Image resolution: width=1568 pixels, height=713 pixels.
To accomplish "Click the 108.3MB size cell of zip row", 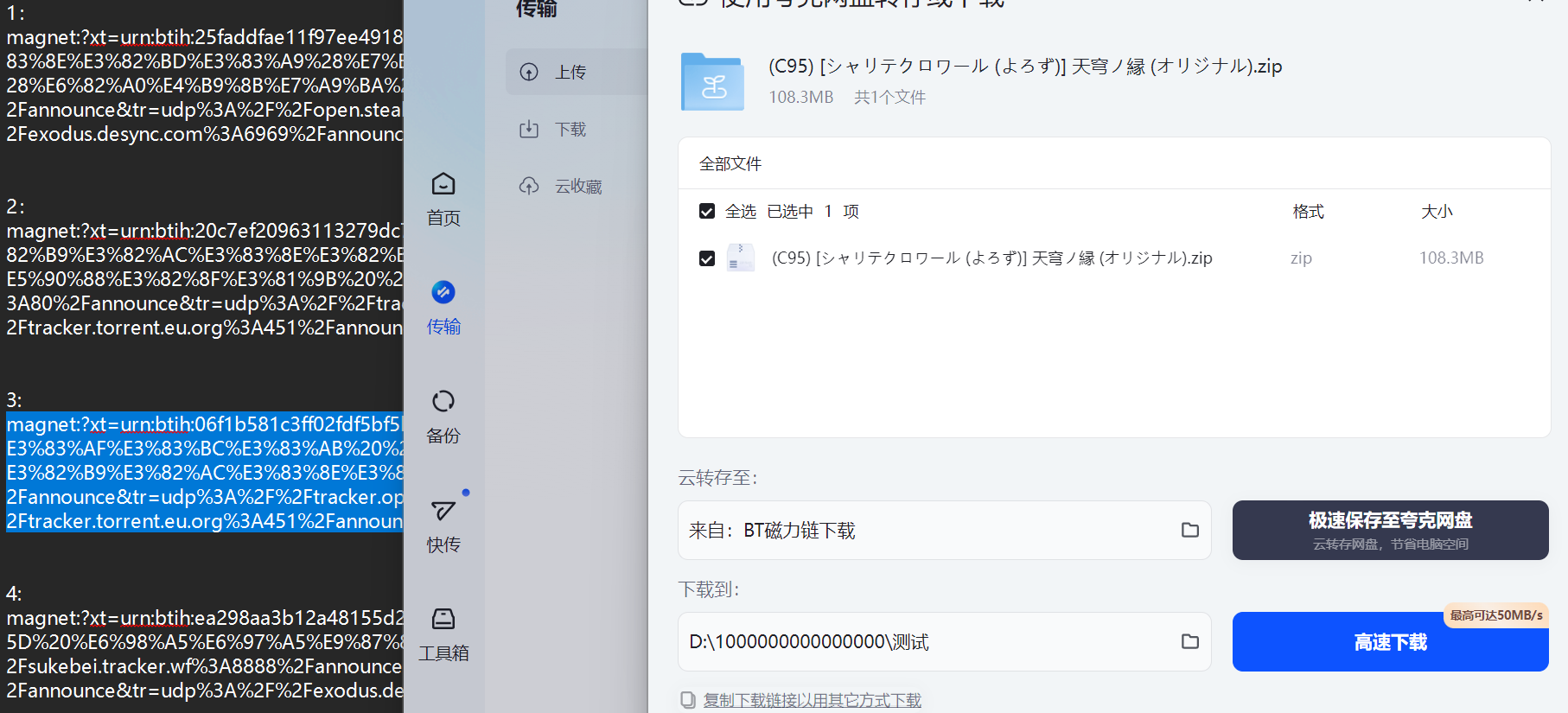I will click(1451, 258).
